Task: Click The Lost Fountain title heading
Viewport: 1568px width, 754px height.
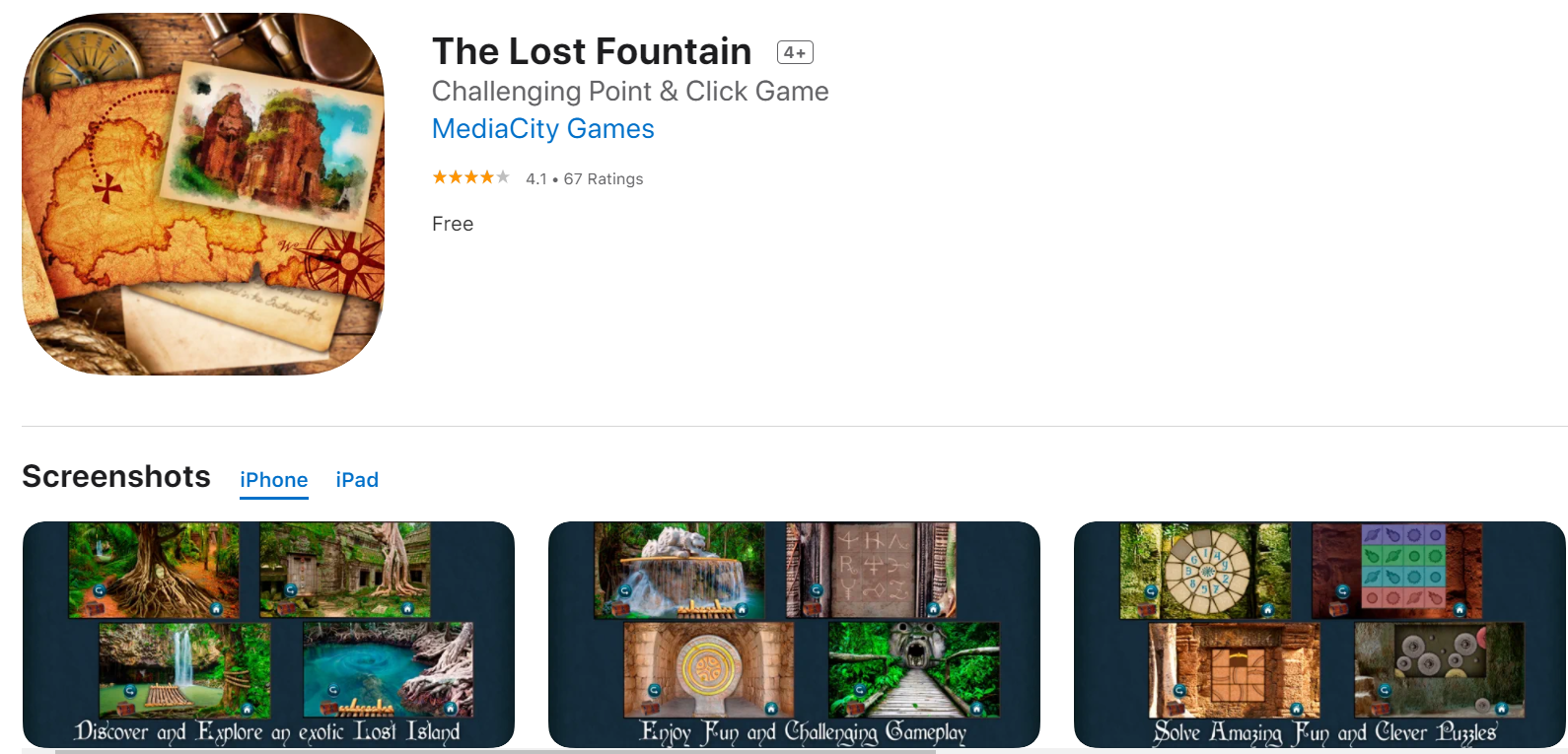Action: pyautogui.click(x=592, y=51)
